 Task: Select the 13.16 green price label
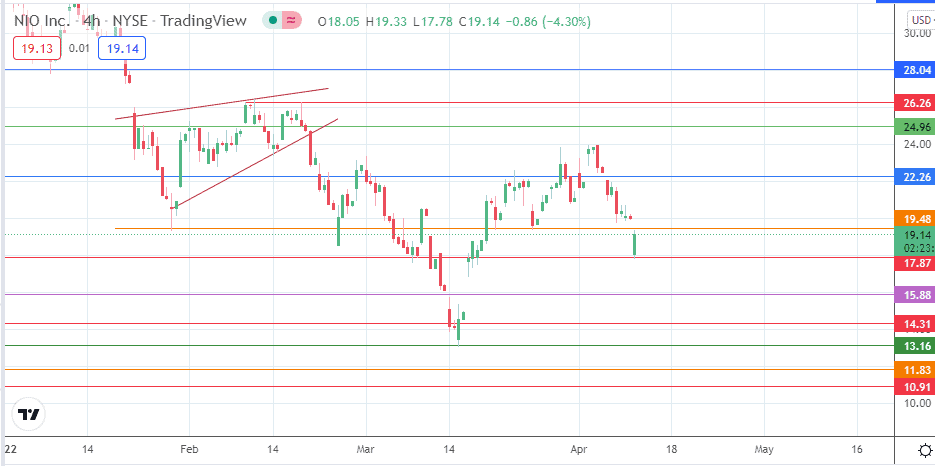916,345
